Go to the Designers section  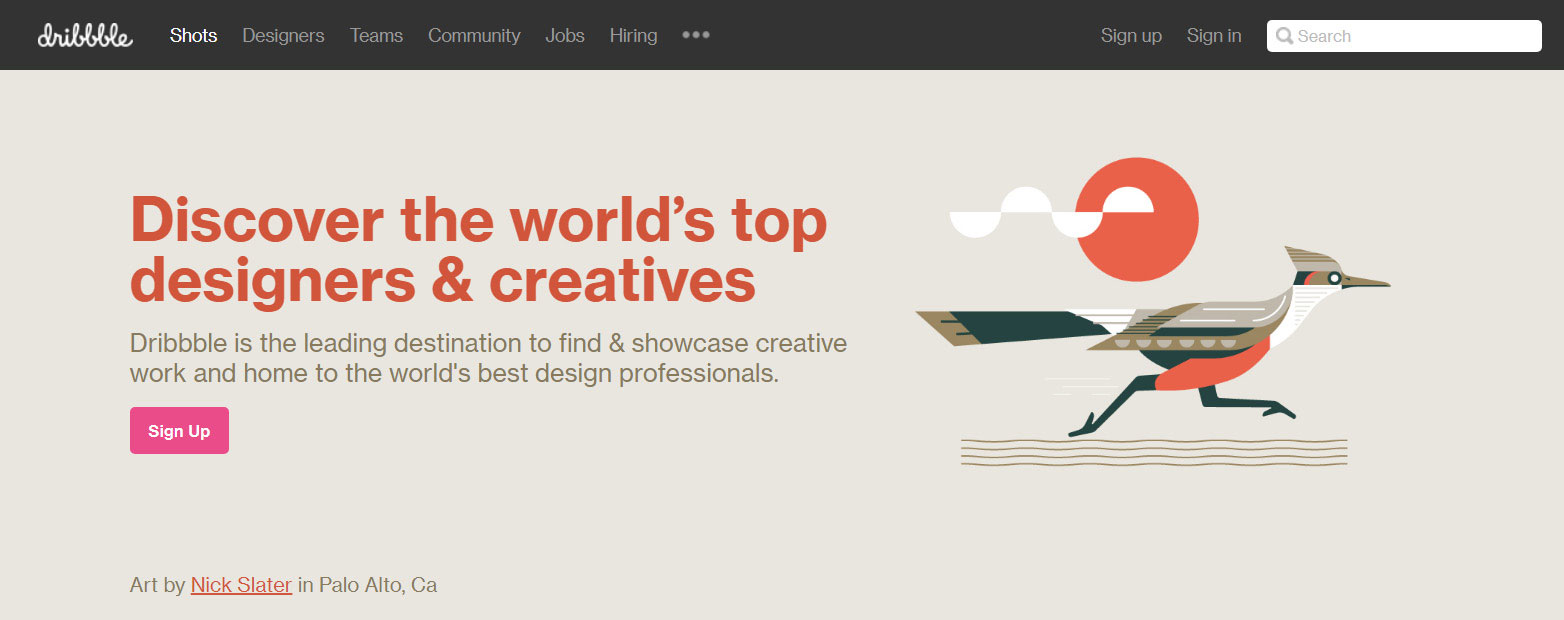(283, 36)
